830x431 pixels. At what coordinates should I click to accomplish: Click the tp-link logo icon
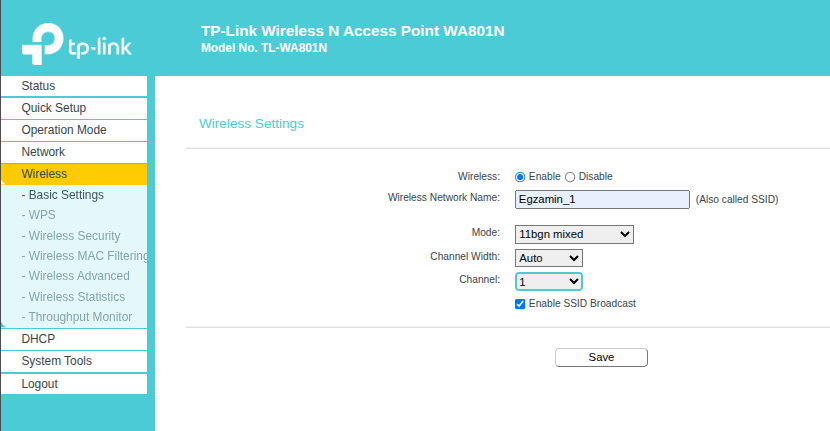pos(42,44)
